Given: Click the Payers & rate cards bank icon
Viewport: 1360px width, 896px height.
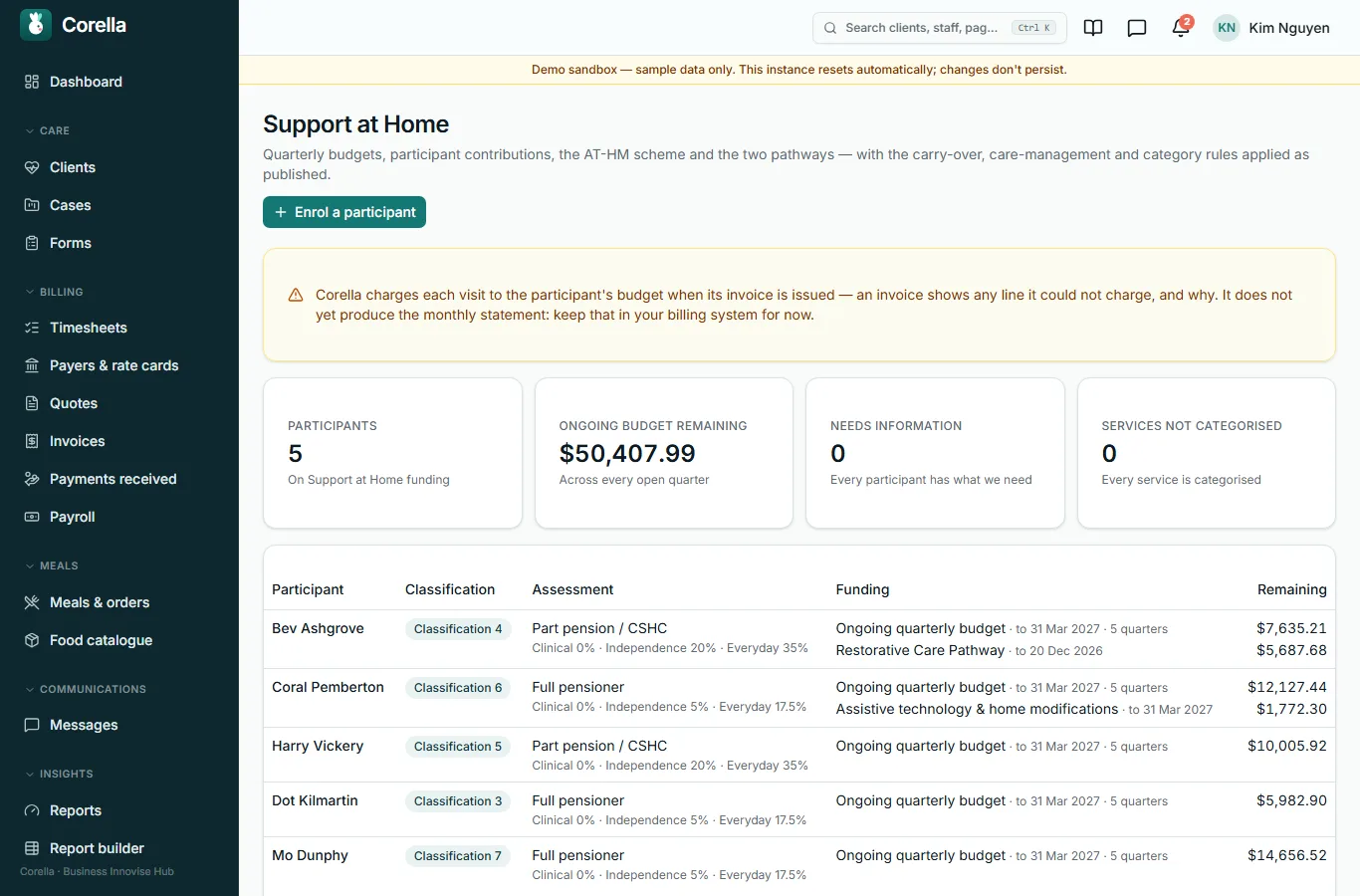Looking at the screenshot, I should pyautogui.click(x=32, y=365).
